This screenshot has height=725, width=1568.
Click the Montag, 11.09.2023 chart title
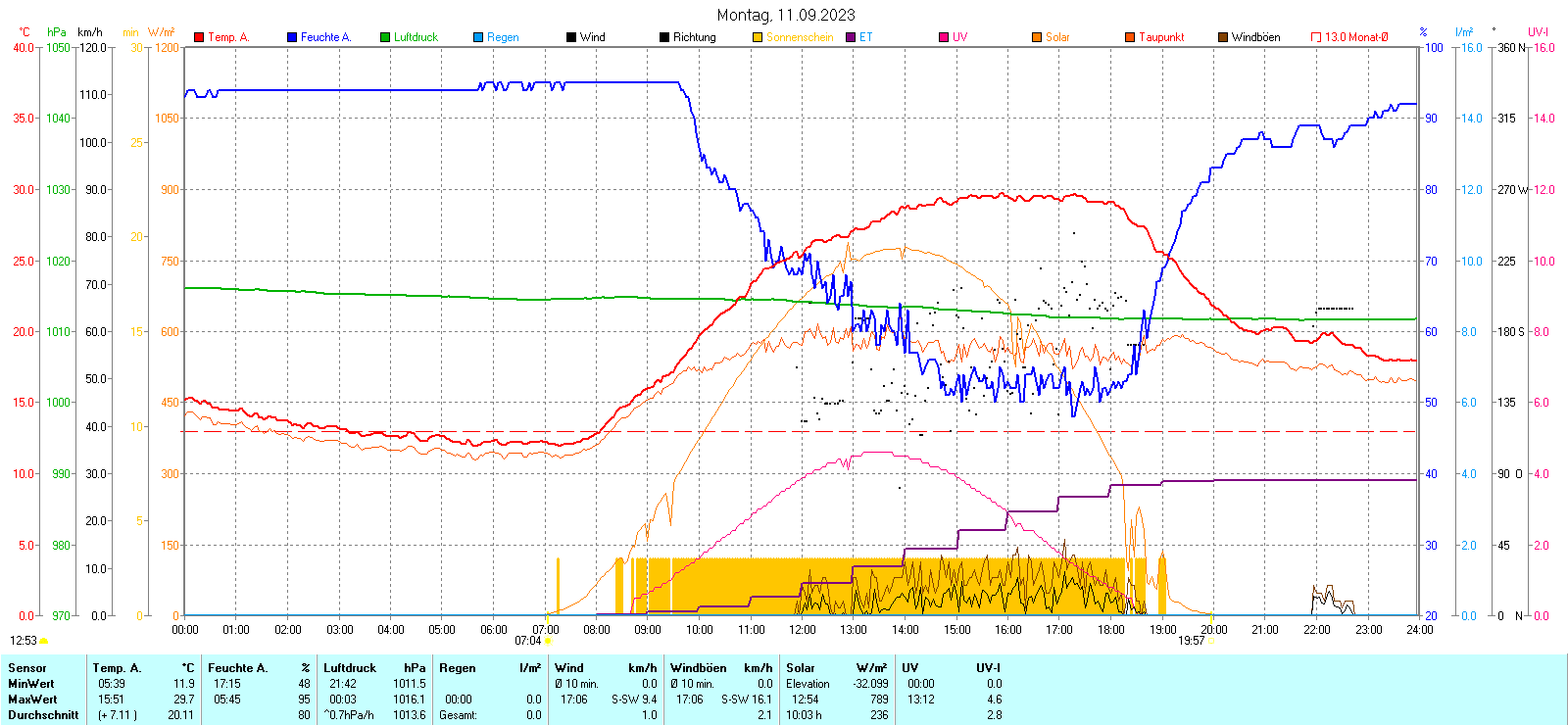coord(785,15)
